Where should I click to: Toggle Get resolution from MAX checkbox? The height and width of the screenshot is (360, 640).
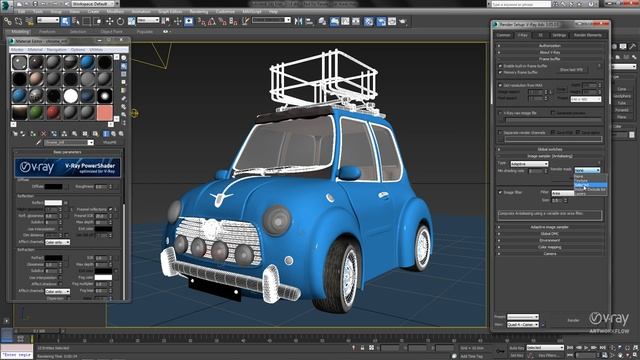500,85
